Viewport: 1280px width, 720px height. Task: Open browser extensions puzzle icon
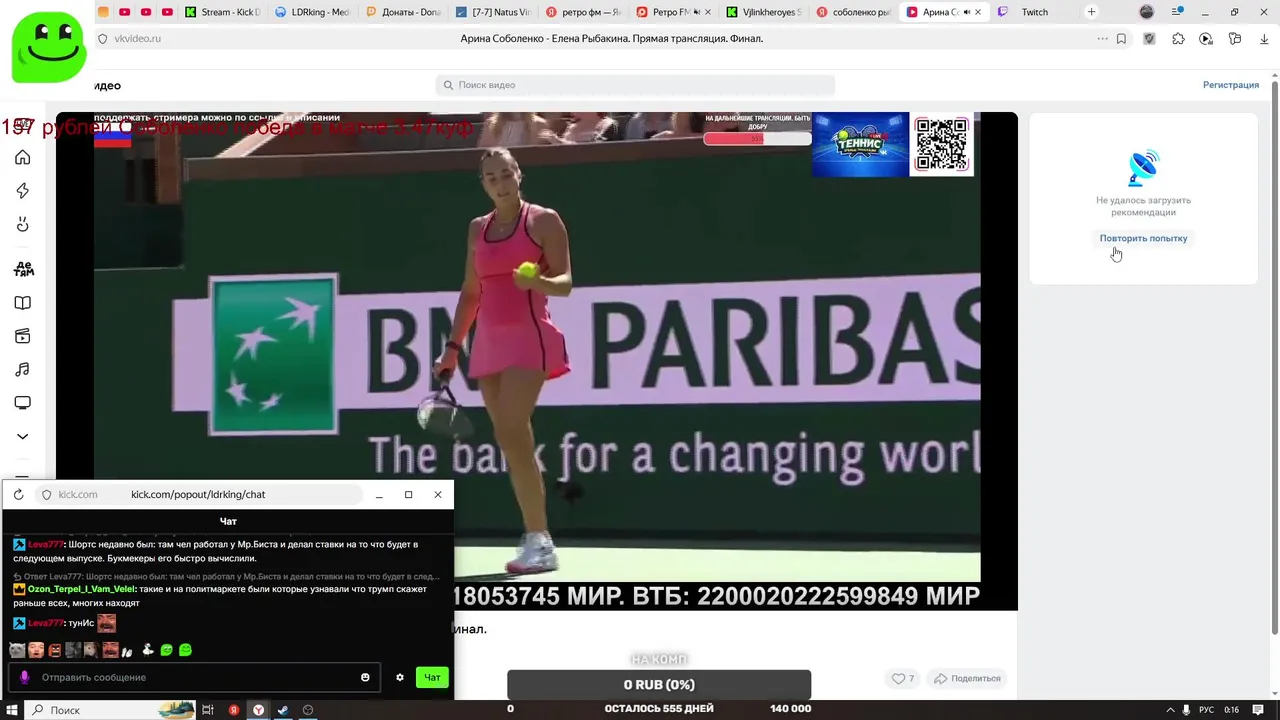[1178, 39]
